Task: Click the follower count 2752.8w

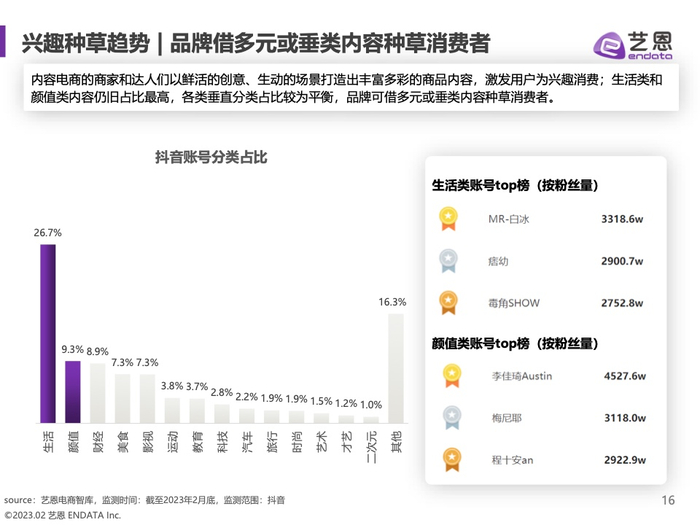Action: point(622,303)
